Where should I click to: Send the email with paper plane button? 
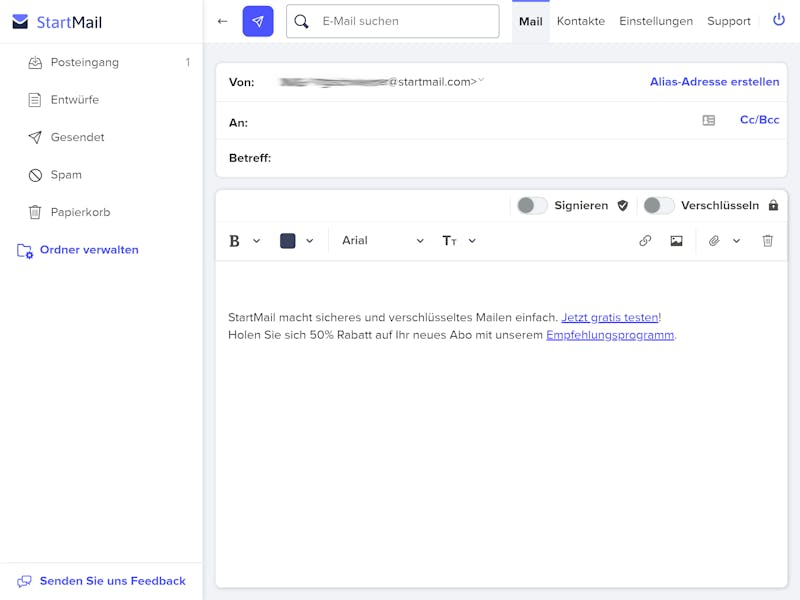[258, 21]
